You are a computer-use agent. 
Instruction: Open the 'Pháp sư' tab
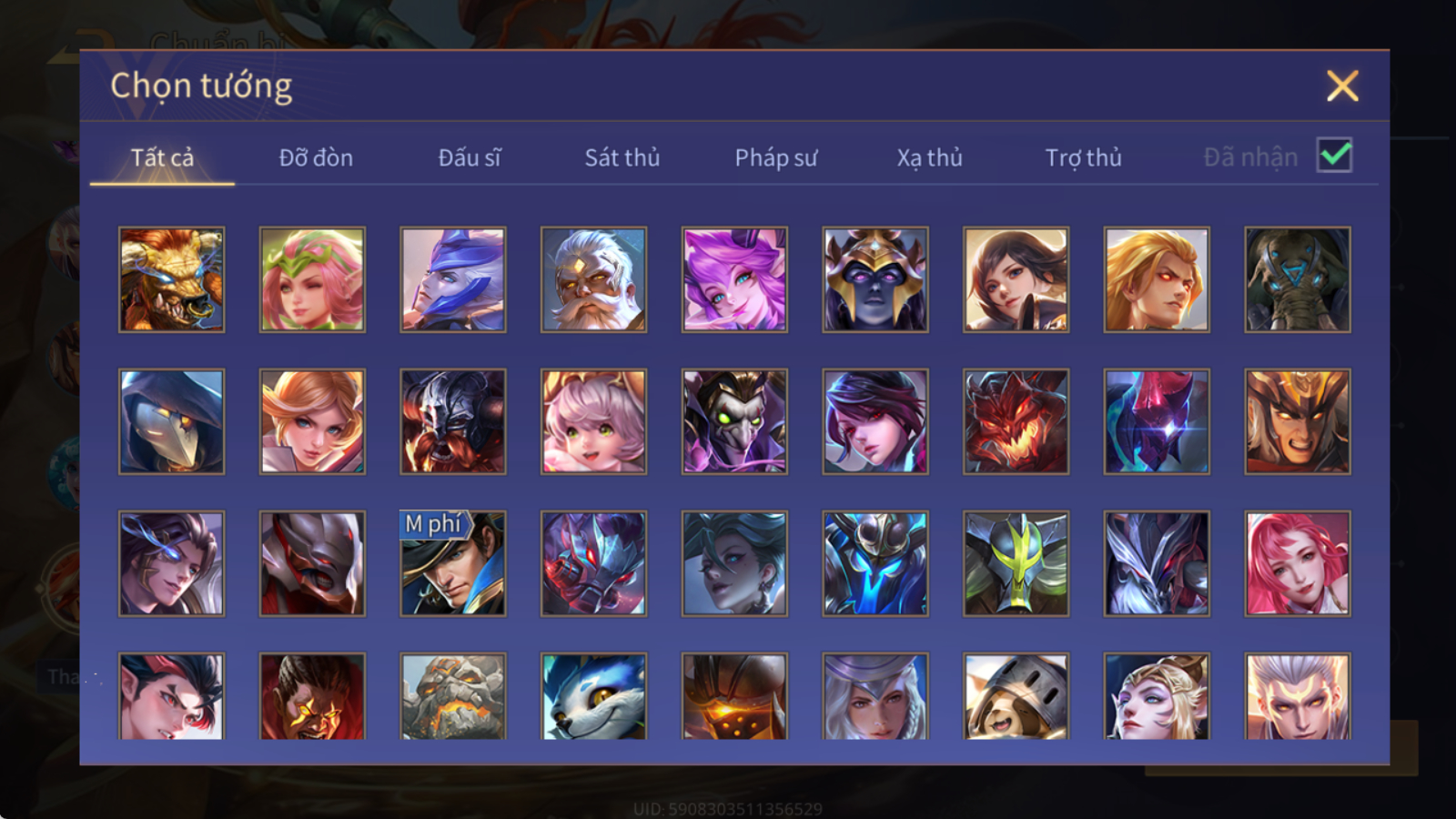pos(776,157)
